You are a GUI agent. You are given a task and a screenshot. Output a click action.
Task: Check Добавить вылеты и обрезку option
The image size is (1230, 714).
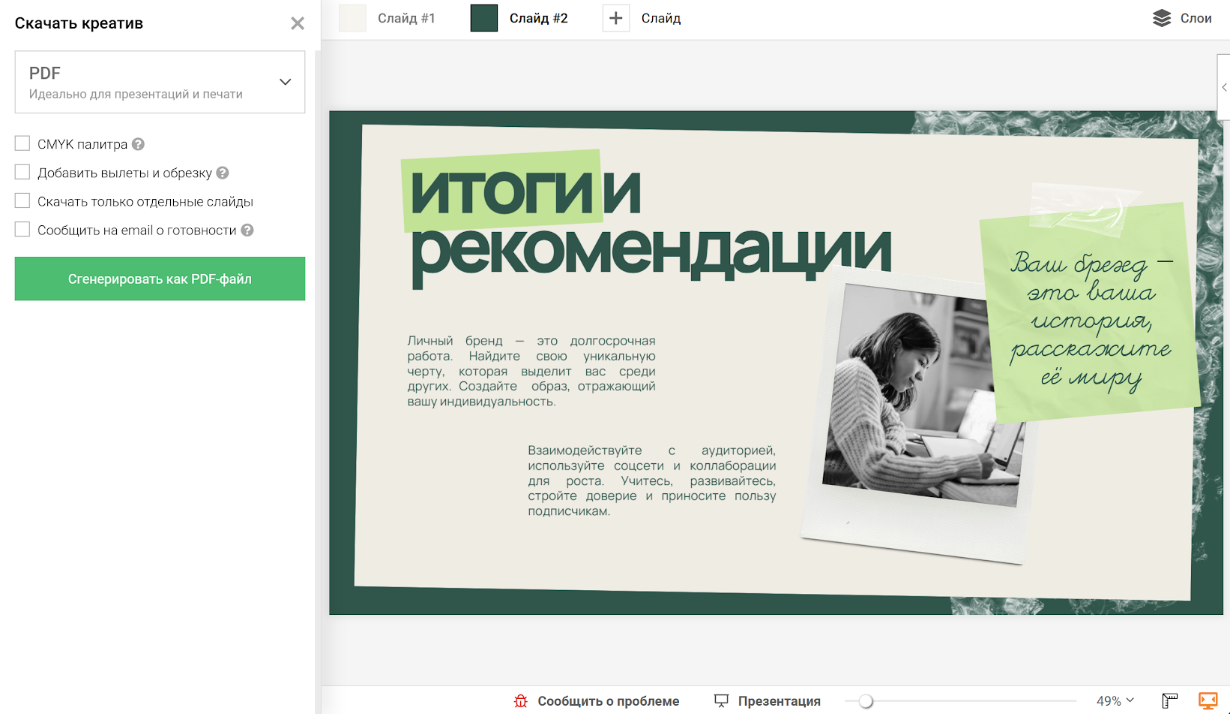22,172
